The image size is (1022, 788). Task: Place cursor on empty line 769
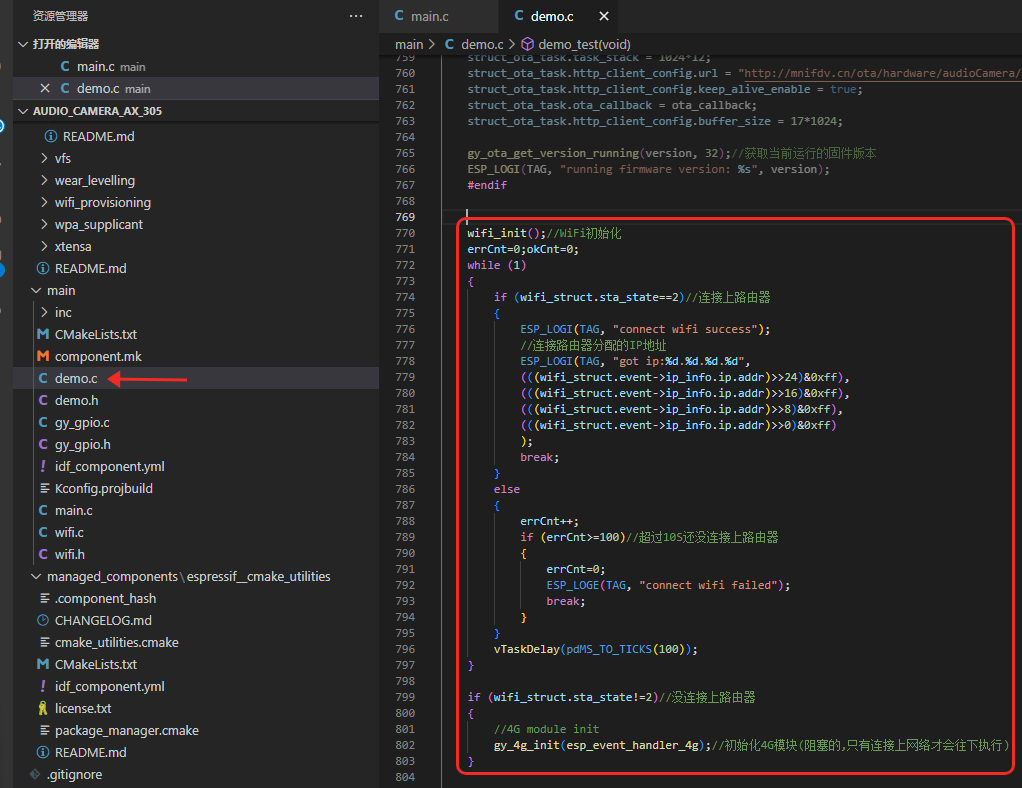pos(600,217)
